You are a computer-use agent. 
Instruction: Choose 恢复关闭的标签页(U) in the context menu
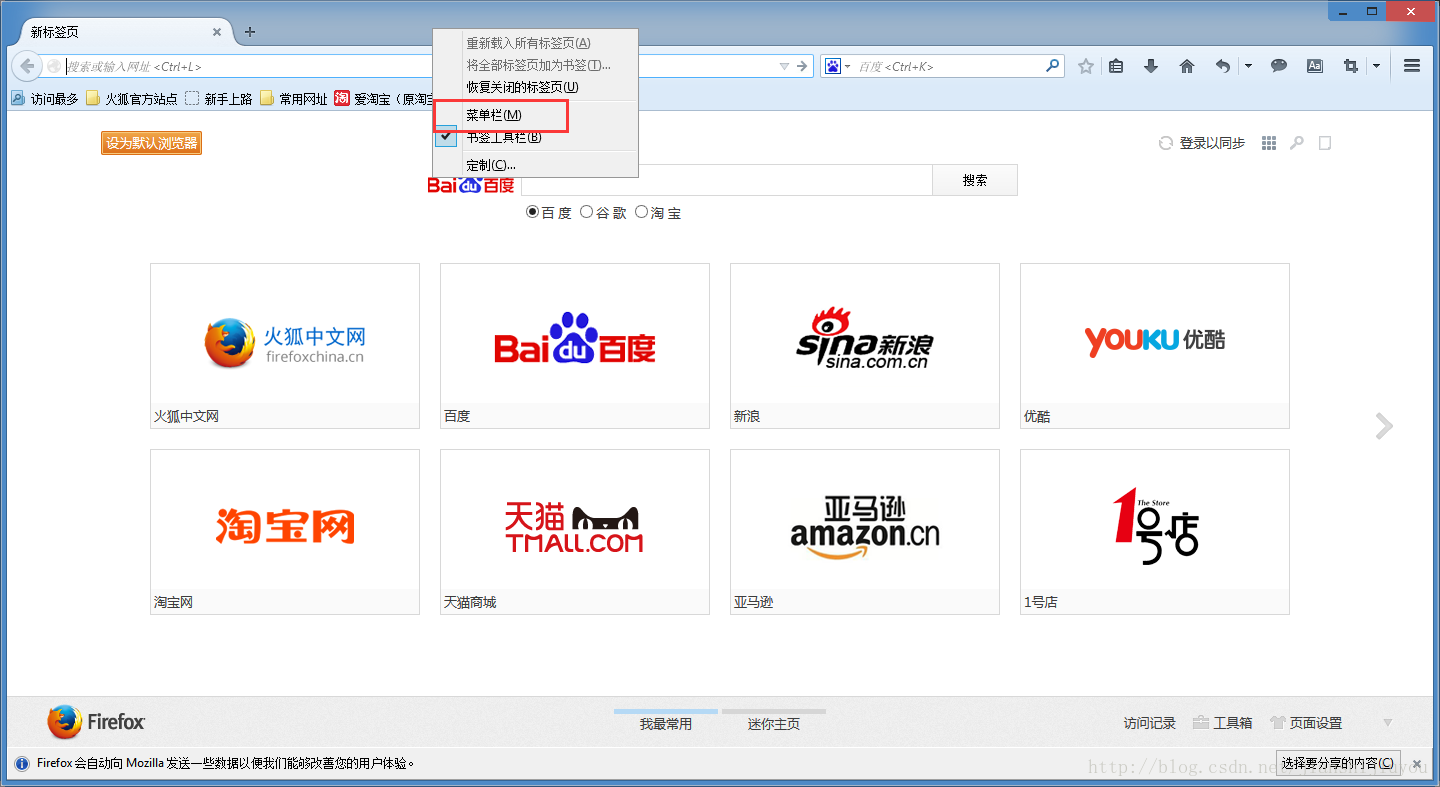535,87
